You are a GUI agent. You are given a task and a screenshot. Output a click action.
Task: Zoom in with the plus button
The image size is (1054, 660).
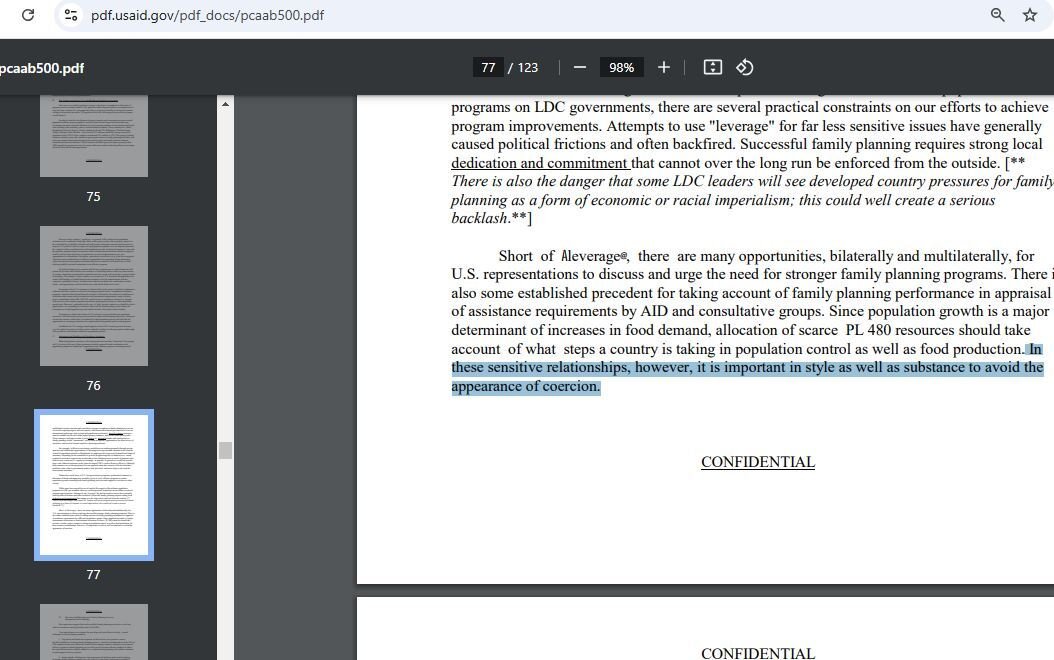(663, 67)
